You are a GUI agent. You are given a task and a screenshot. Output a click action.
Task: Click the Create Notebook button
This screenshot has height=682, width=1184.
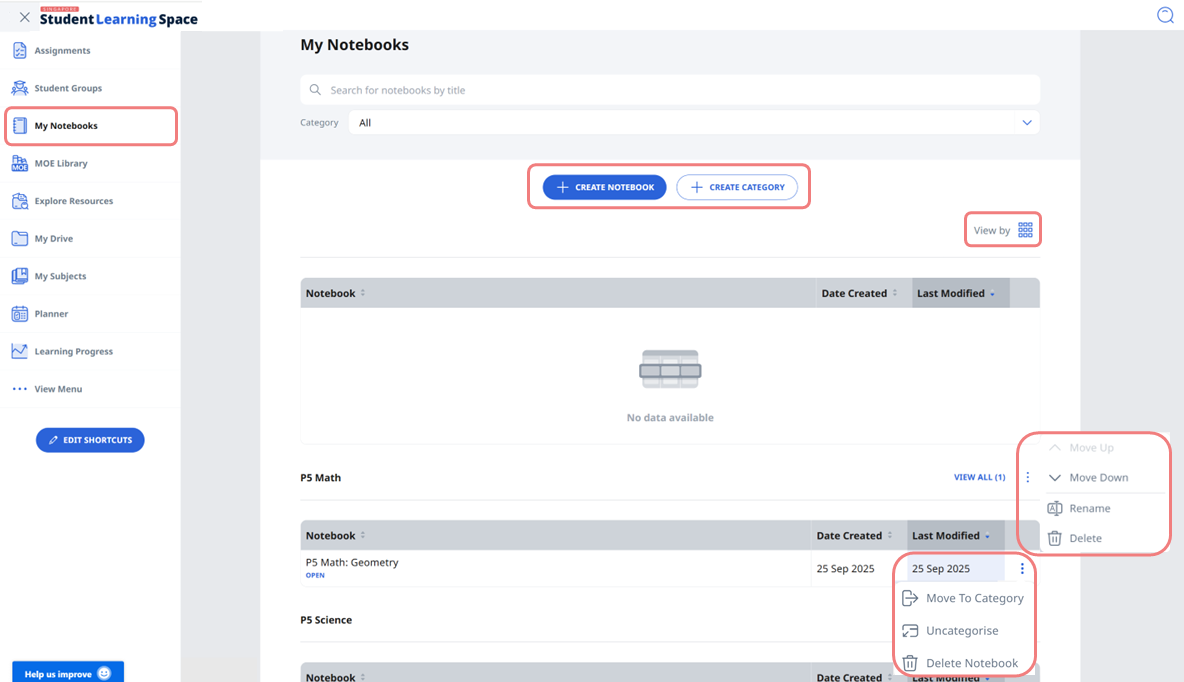[604, 187]
